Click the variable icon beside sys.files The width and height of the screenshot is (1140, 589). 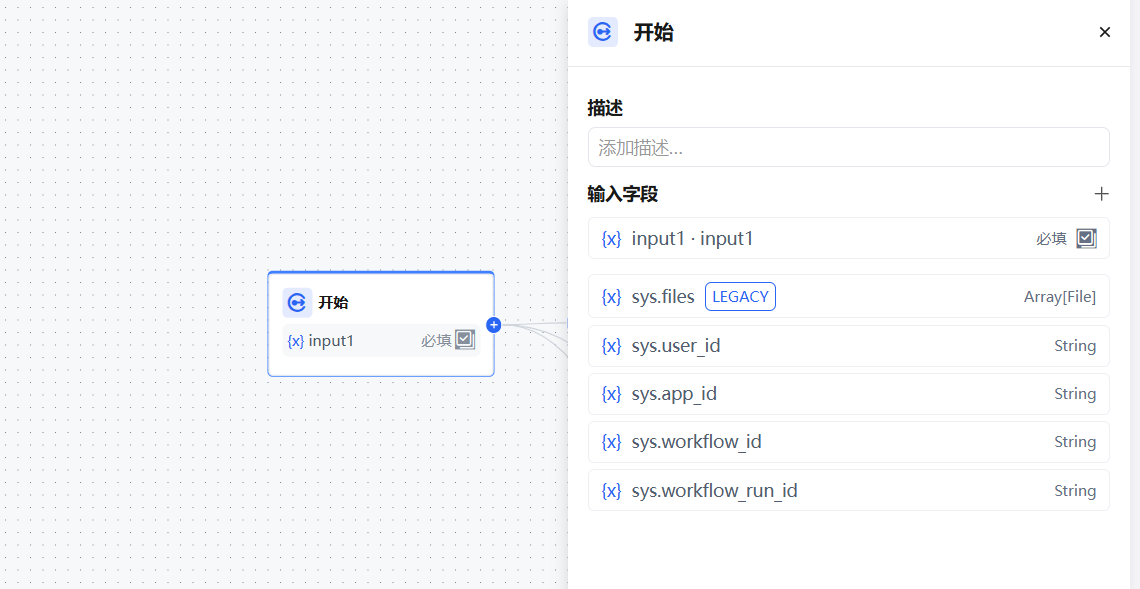[x=611, y=297]
